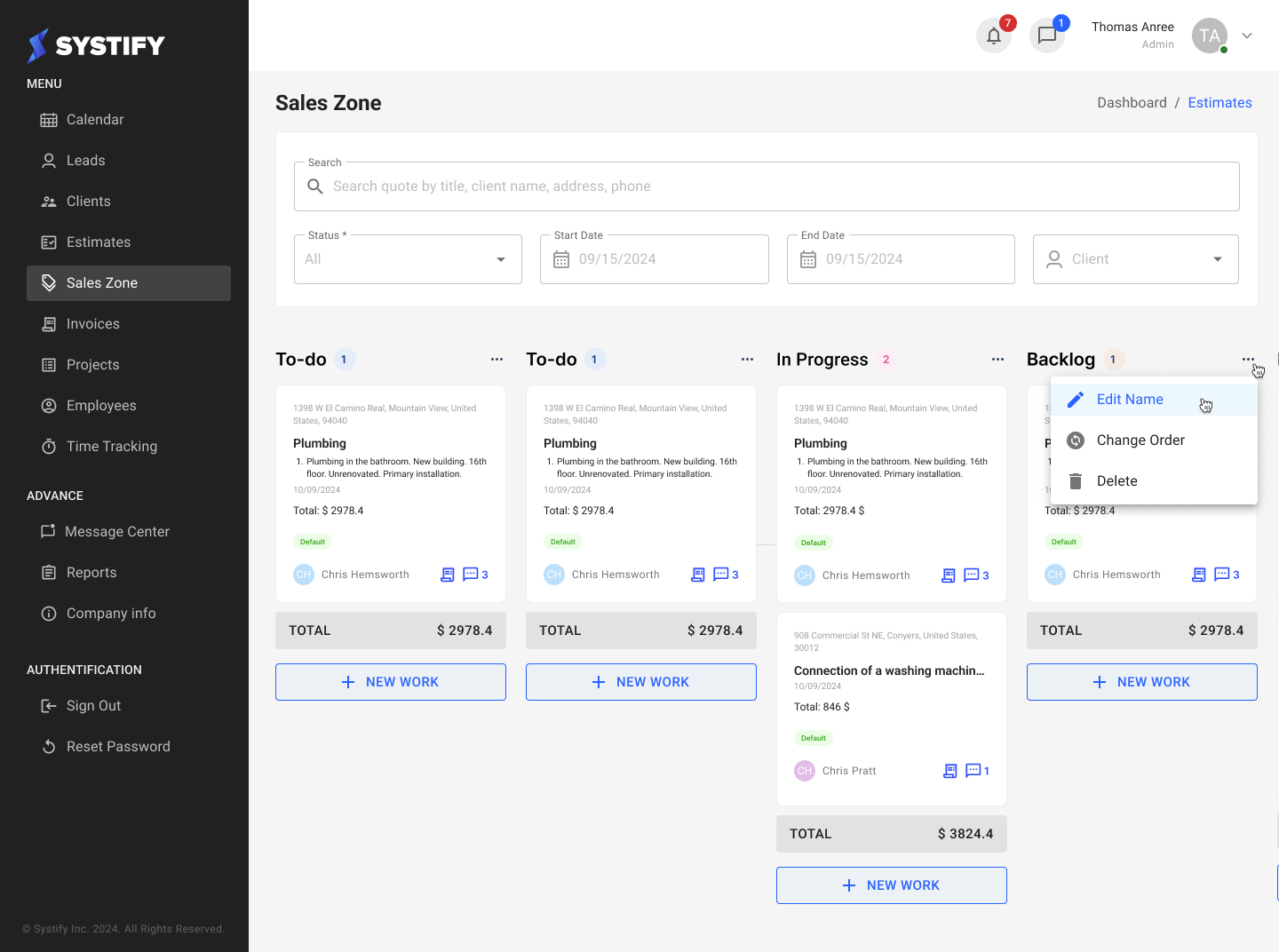Select Time Tracking in the sidebar
The height and width of the screenshot is (952, 1279).
click(112, 446)
